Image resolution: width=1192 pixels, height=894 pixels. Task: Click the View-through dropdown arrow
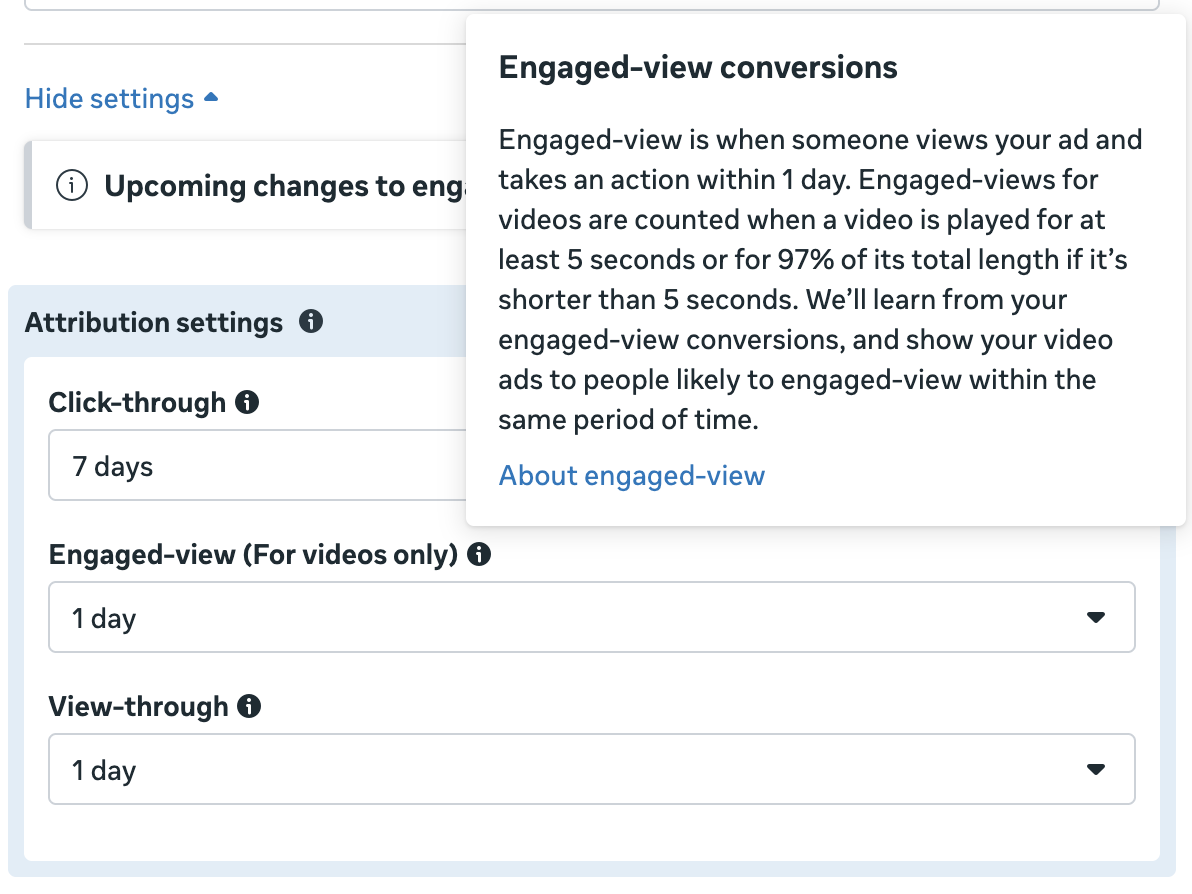pyautogui.click(x=1096, y=770)
